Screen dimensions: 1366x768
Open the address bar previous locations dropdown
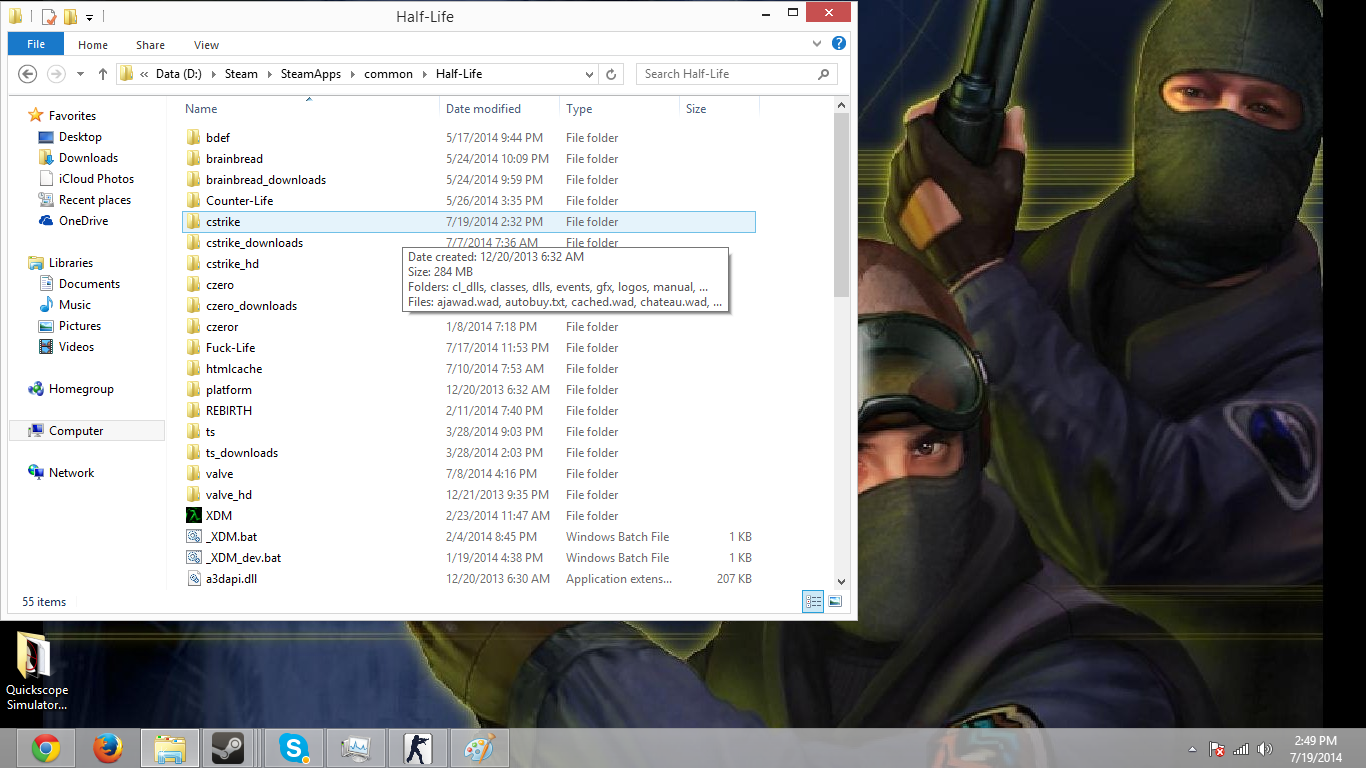[x=589, y=74]
